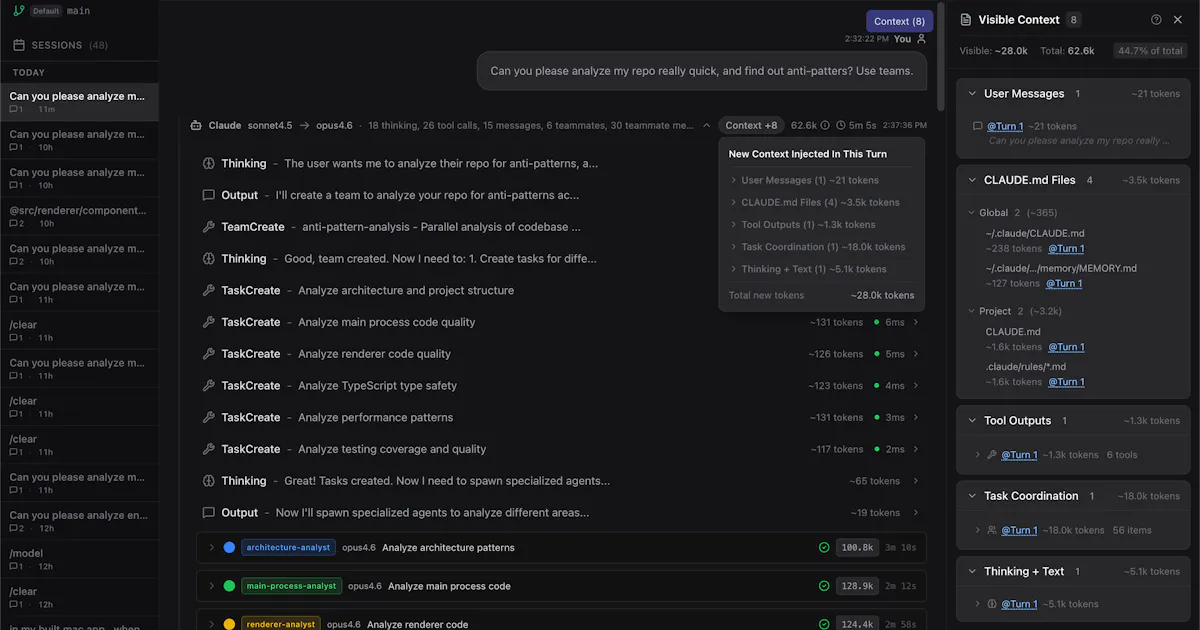This screenshot has width=1200, height=630.
Task: Click the blue dot on the architecture-analyst row
Action: (229, 548)
